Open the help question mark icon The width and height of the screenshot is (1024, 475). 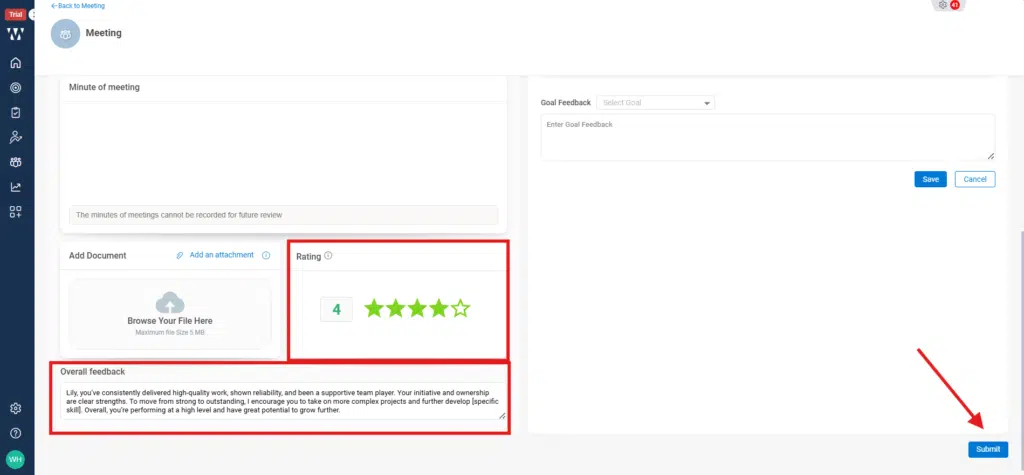pos(15,433)
